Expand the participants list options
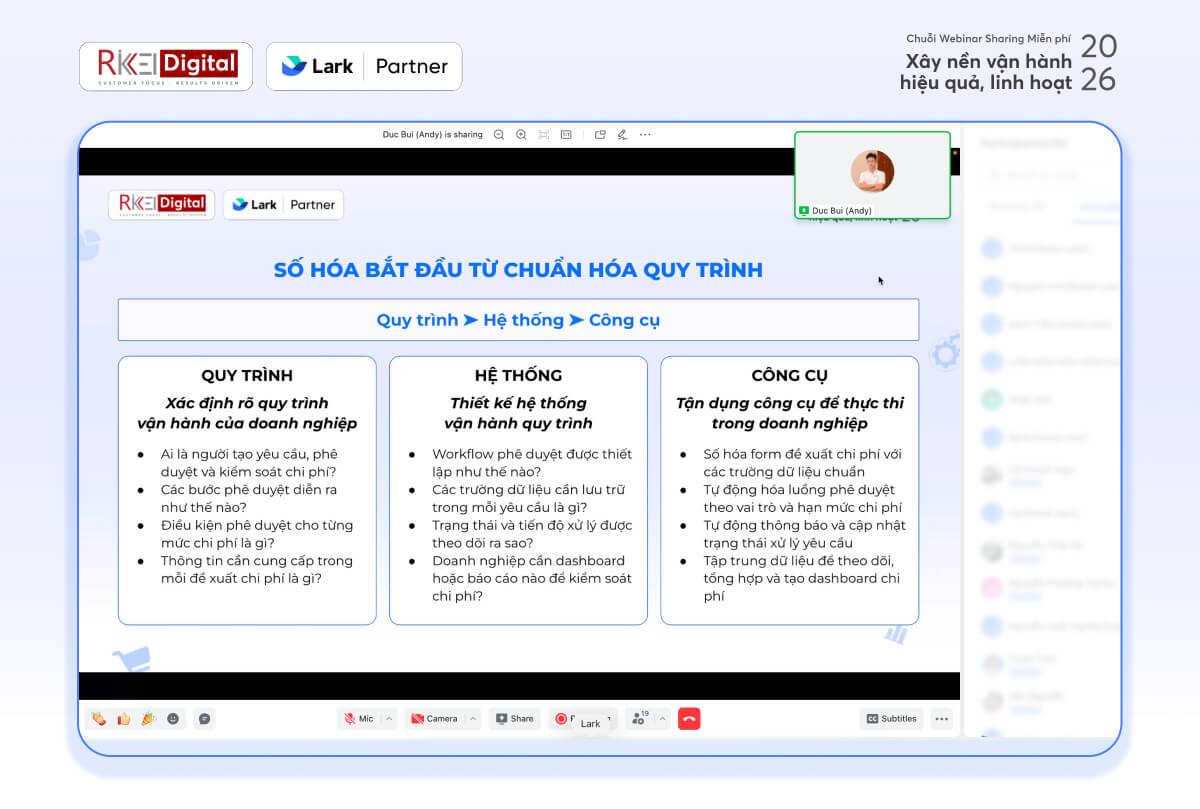Viewport: 1200px width, 809px height. [661, 718]
